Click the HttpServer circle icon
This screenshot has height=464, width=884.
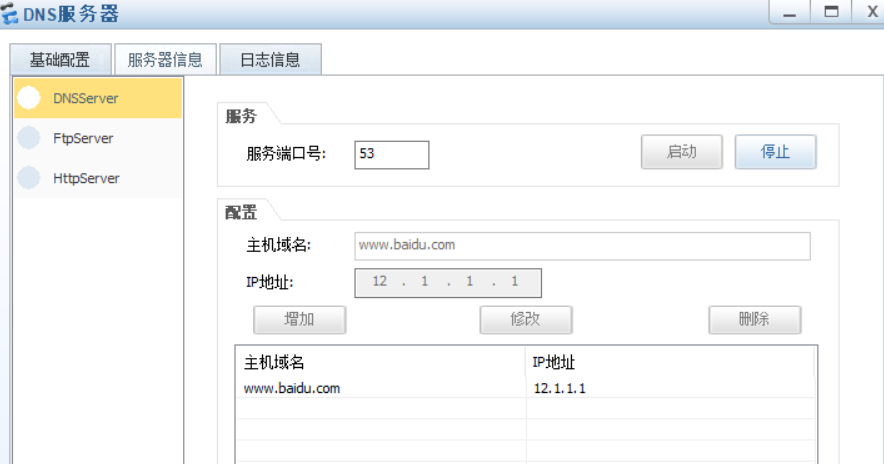pos(29,178)
